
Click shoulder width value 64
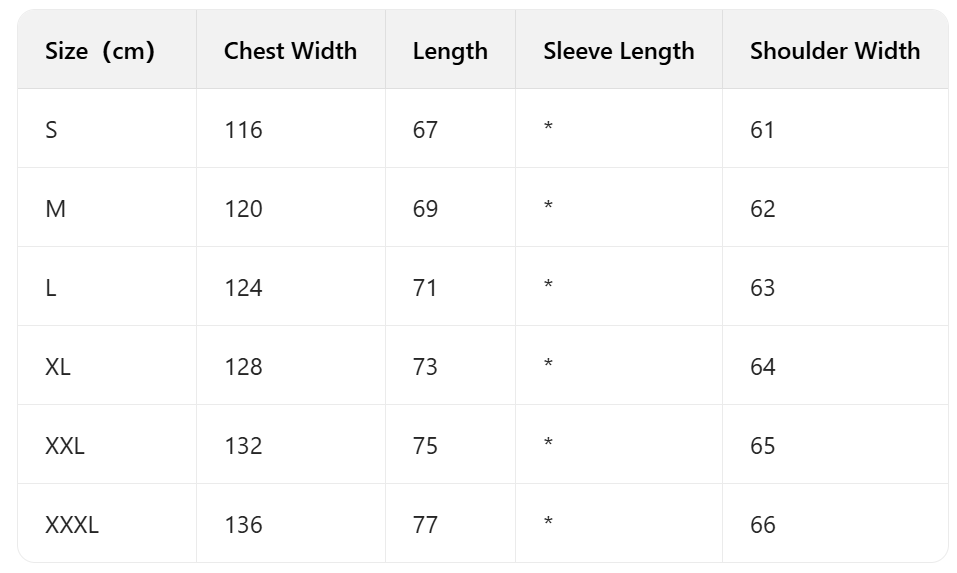(x=762, y=367)
